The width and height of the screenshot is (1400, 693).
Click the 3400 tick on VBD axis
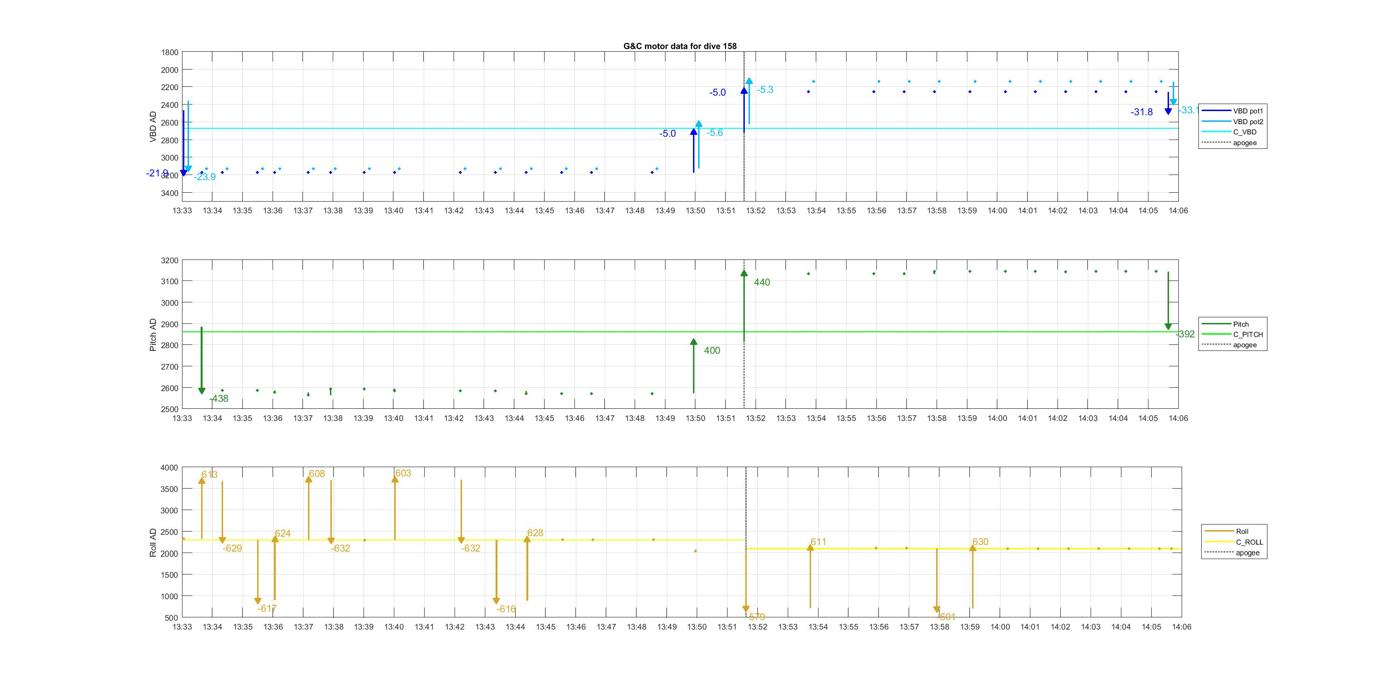pos(170,192)
